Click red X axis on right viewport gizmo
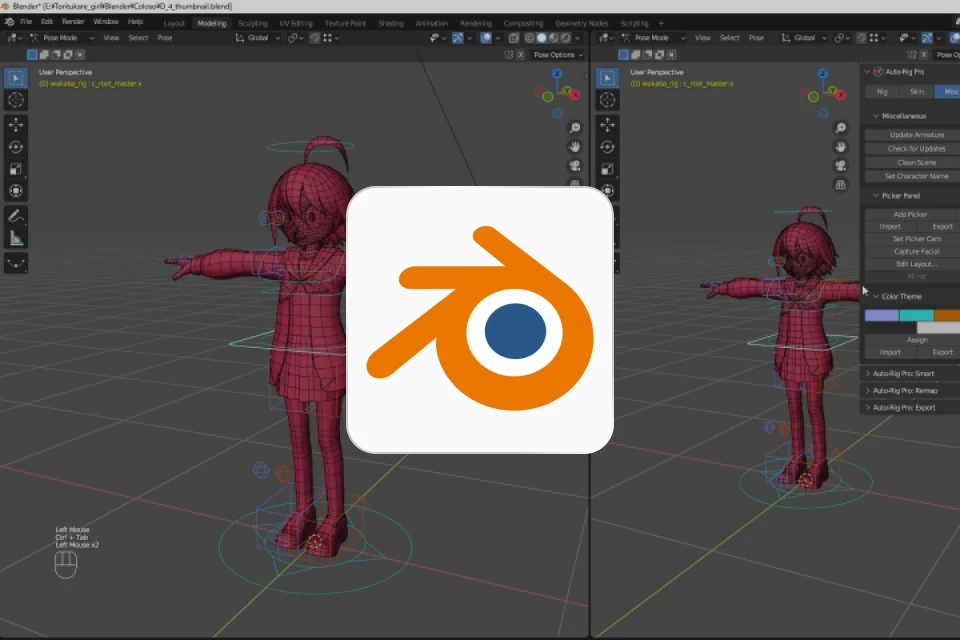The width and height of the screenshot is (960, 640). point(841,95)
